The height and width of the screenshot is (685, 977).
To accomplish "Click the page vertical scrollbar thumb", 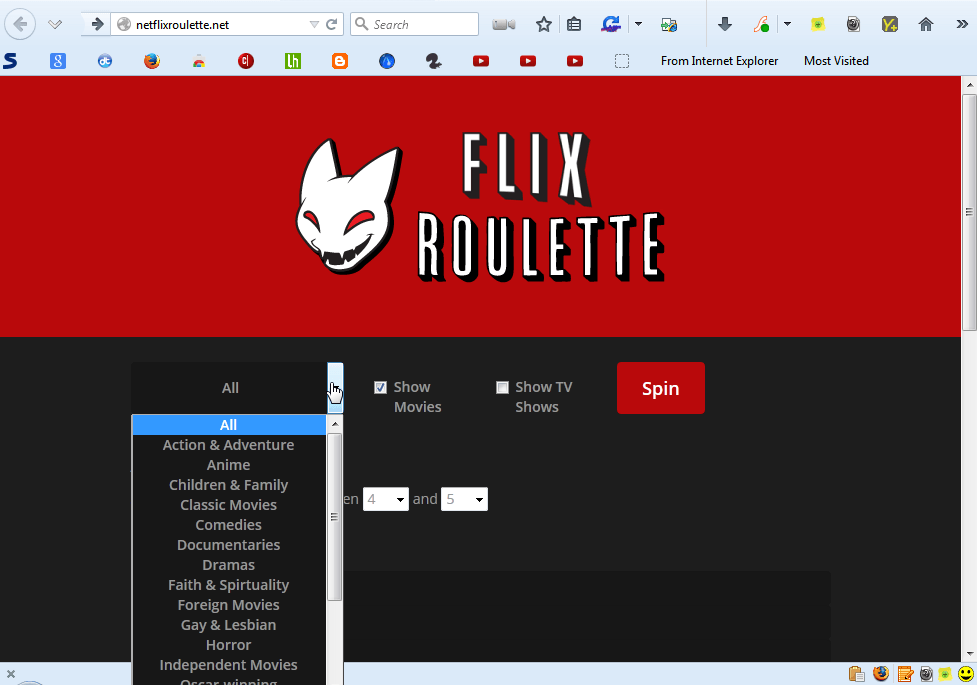I will tap(969, 212).
